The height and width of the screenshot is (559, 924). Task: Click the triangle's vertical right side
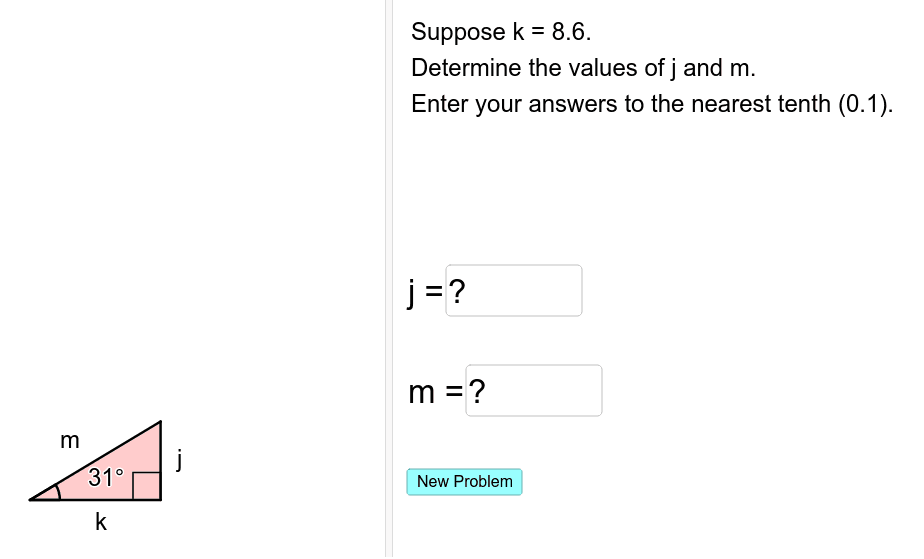[x=161, y=461]
